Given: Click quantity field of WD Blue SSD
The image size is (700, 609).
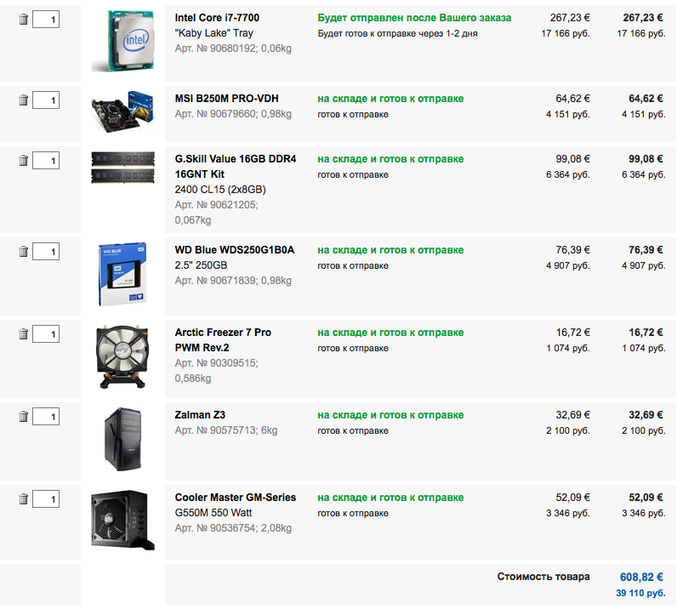Looking at the screenshot, I should click(46, 251).
